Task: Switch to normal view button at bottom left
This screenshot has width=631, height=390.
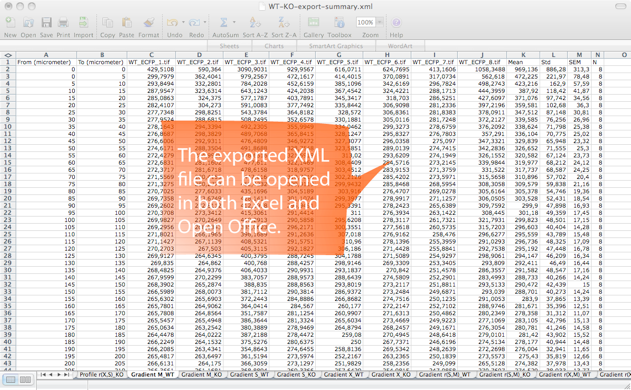Action: 11,380
